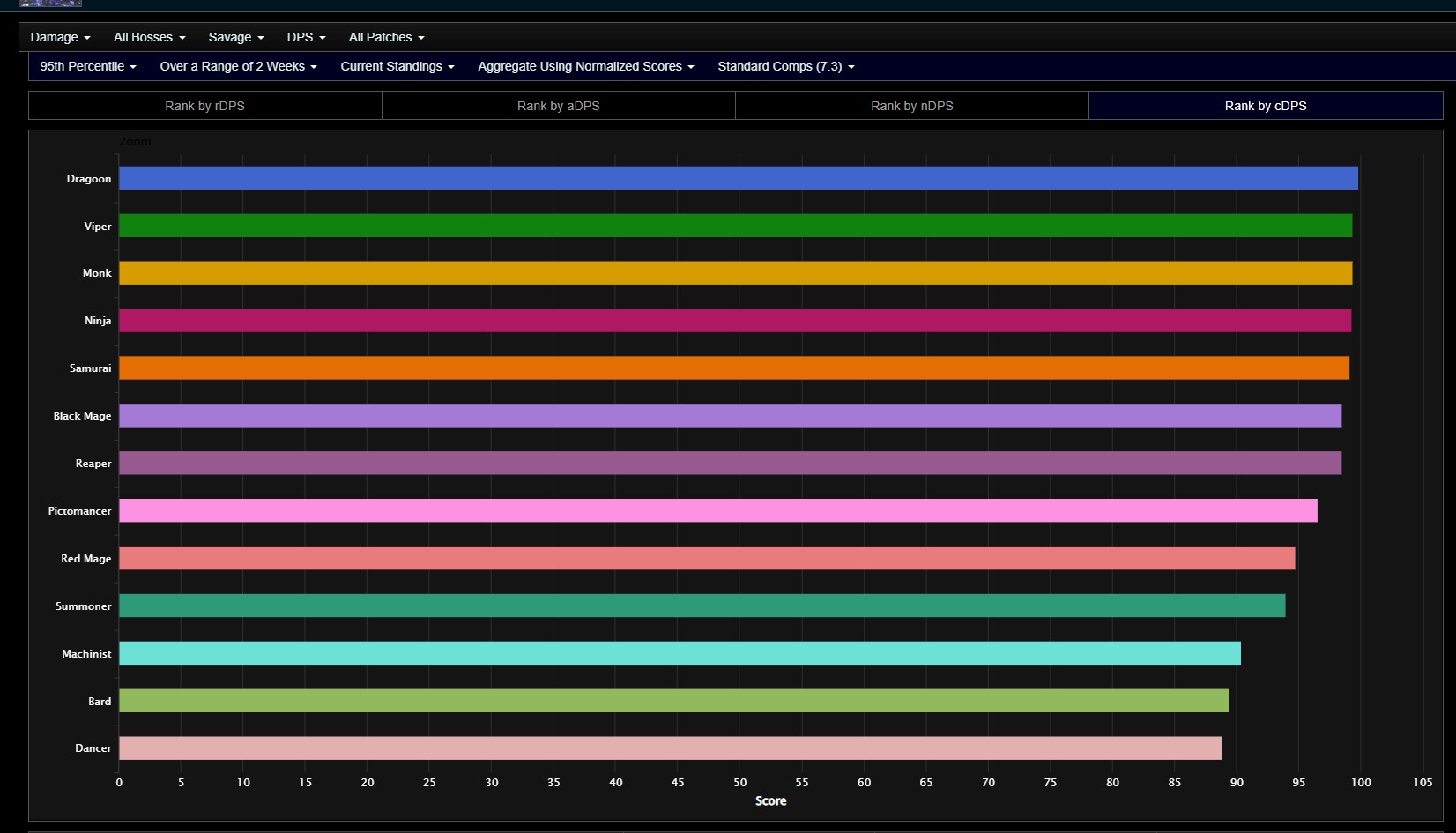The height and width of the screenshot is (833, 1456).
Task: Open the Damage metric dropdown
Action: (x=60, y=37)
